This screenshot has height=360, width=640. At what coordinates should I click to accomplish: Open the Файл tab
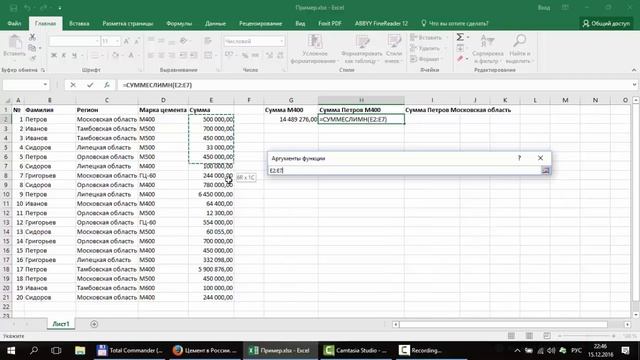point(14,24)
